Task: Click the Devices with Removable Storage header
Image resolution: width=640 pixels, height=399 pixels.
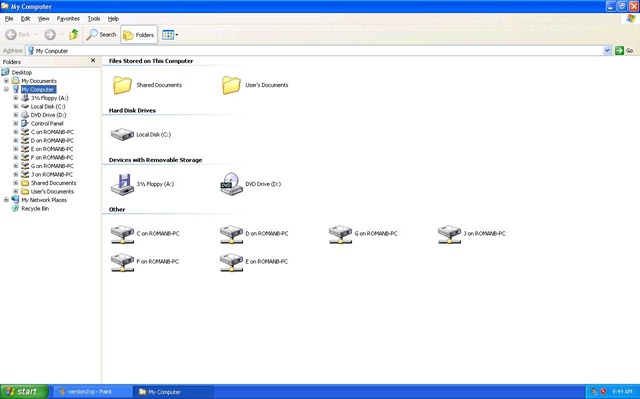Action: (x=156, y=160)
